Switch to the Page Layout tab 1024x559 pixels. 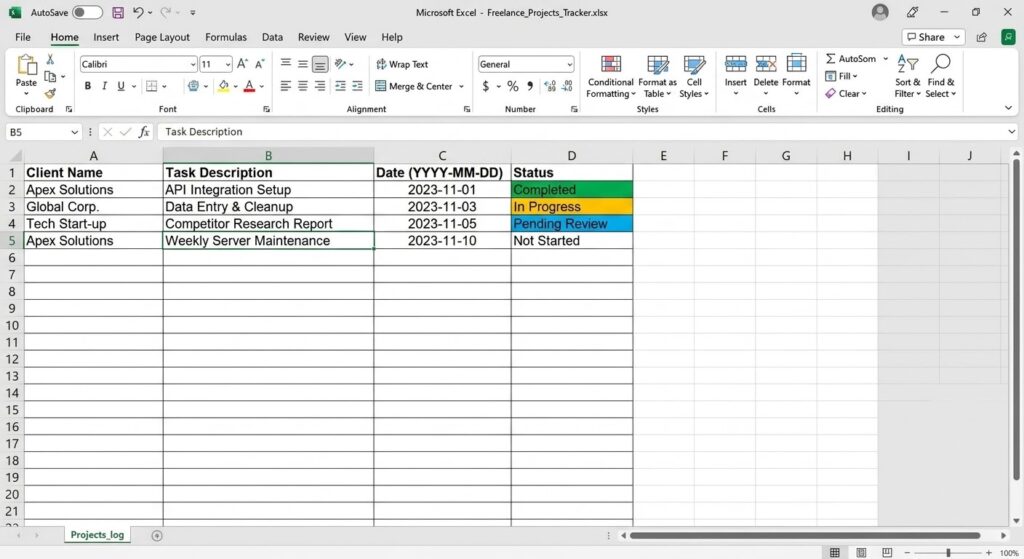pyautogui.click(x=162, y=37)
